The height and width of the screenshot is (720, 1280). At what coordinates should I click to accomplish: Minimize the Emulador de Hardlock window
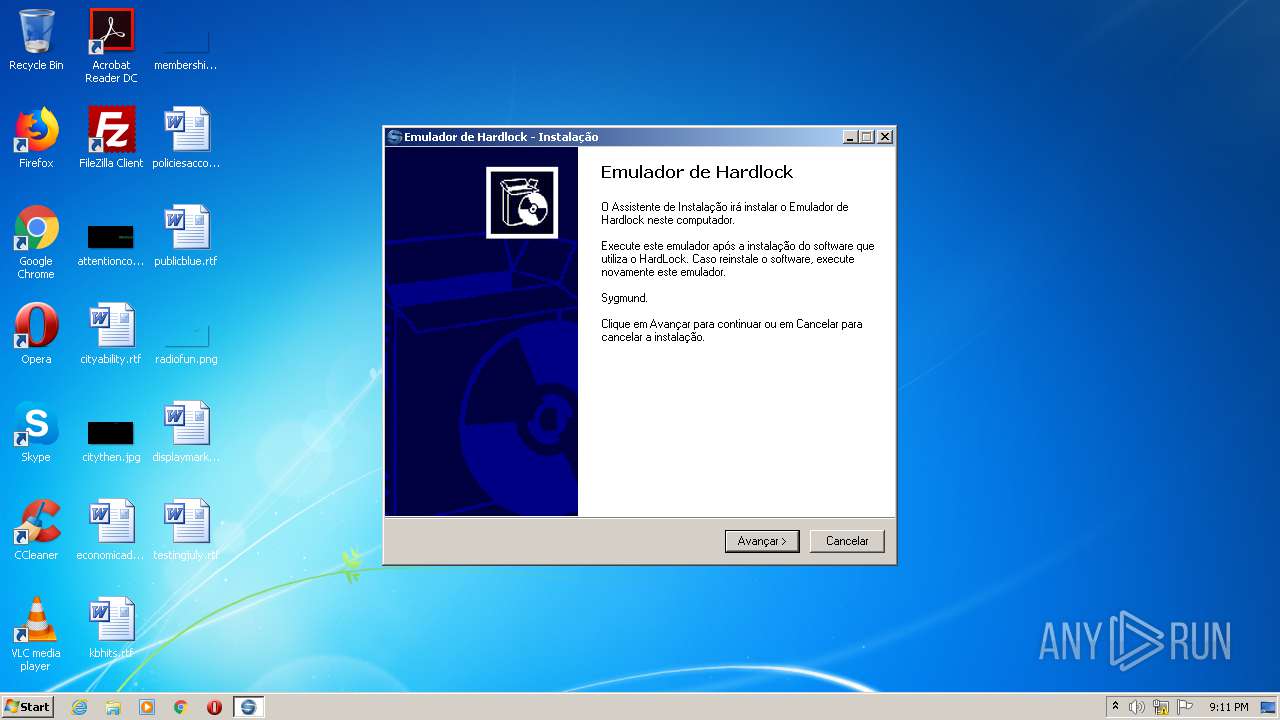click(x=850, y=137)
